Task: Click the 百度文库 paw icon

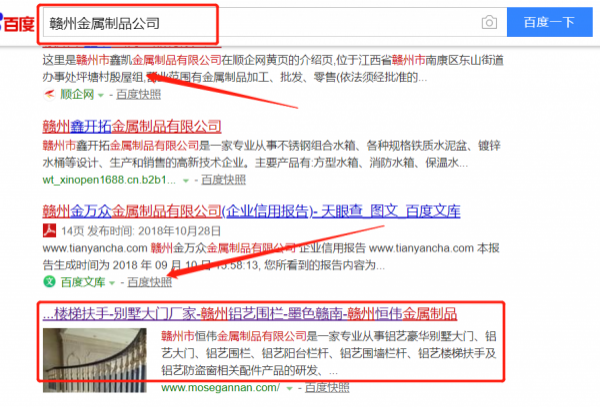Action: click(x=49, y=283)
